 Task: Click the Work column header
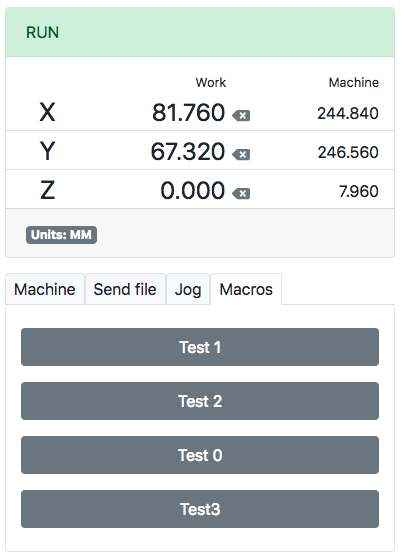tap(211, 83)
